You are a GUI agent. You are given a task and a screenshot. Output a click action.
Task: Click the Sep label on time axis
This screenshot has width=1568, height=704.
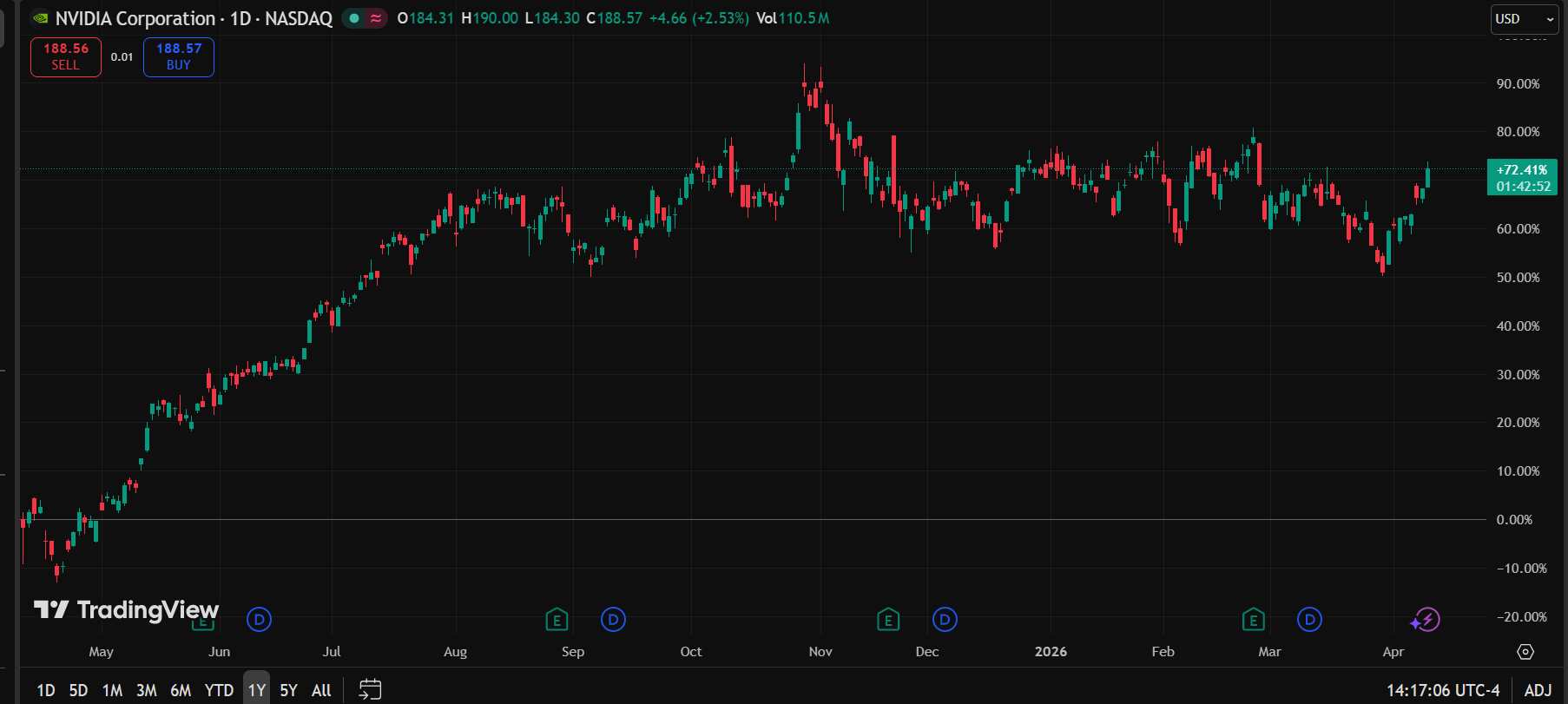pyautogui.click(x=573, y=652)
